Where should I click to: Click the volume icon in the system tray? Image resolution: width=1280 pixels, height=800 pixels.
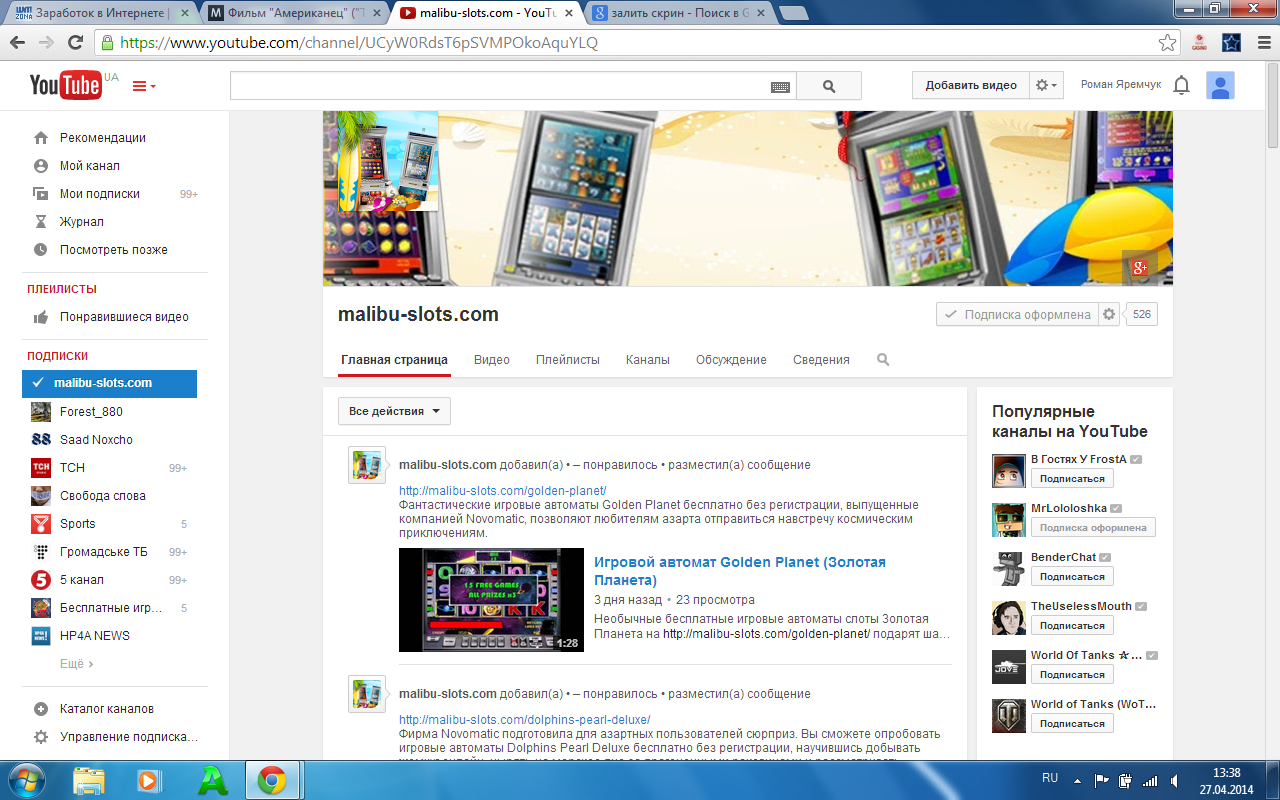[1174, 780]
